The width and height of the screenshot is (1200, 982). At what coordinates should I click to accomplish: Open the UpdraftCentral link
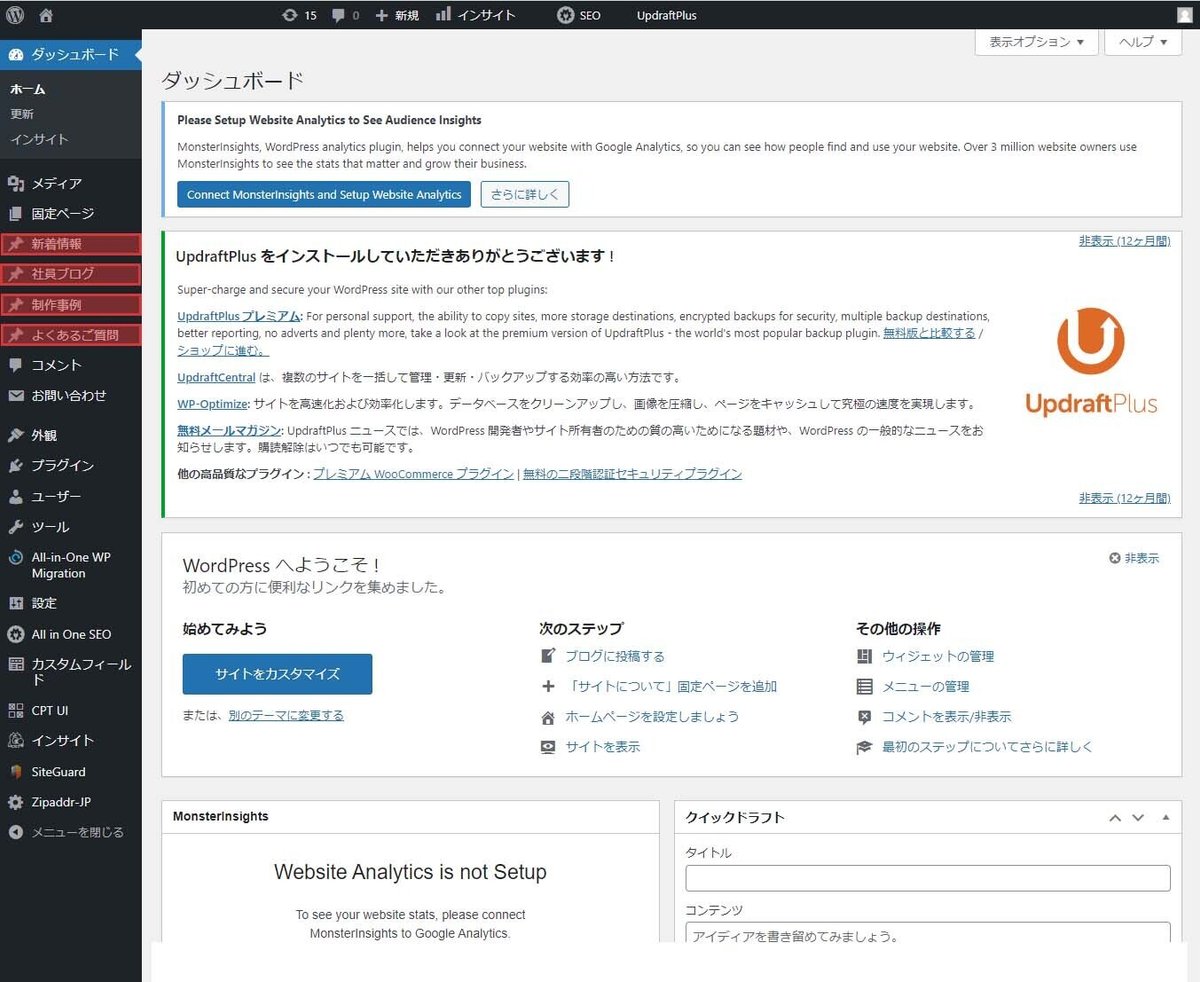pos(216,377)
